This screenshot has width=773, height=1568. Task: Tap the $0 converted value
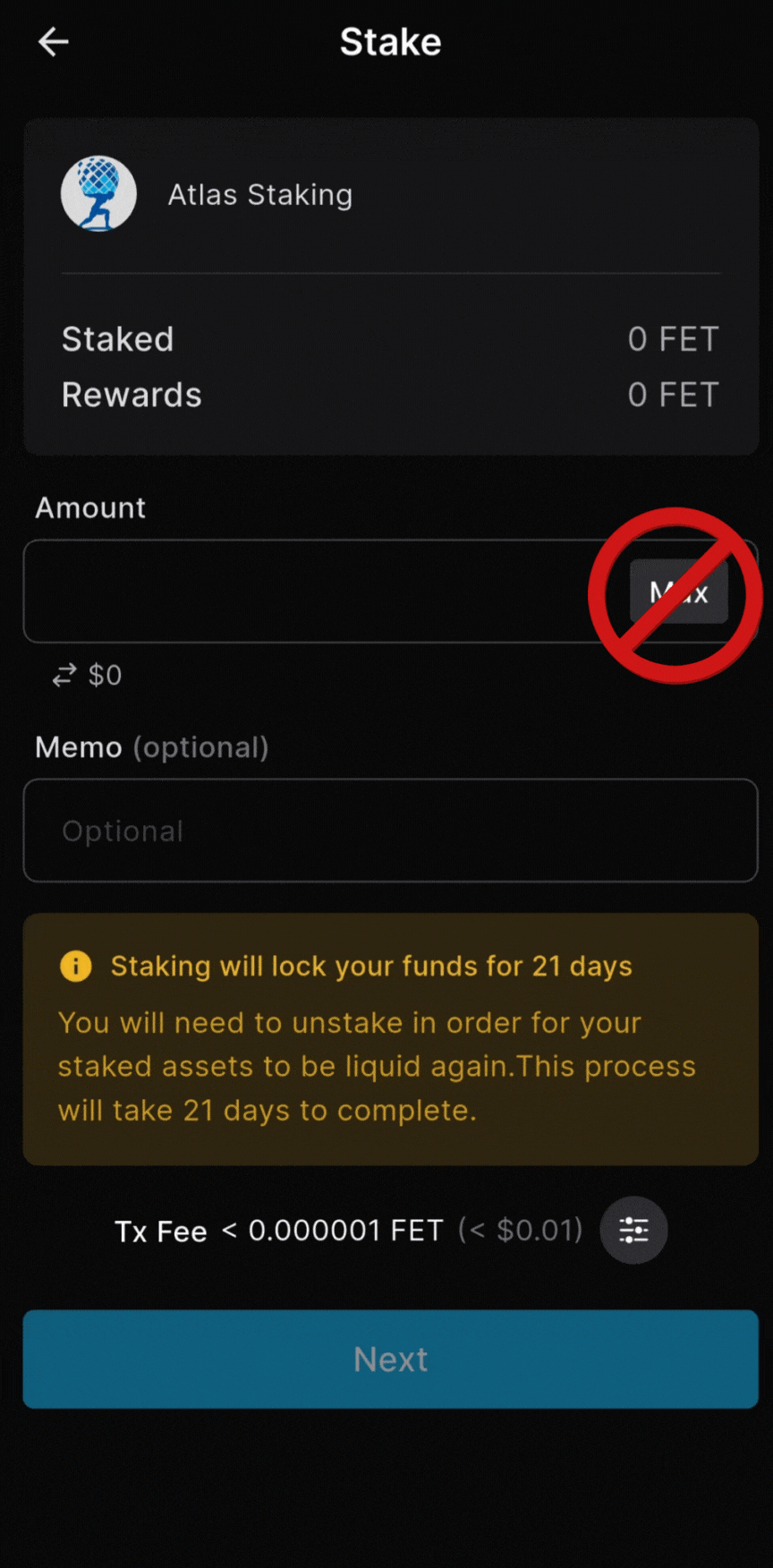pyautogui.click(x=106, y=675)
